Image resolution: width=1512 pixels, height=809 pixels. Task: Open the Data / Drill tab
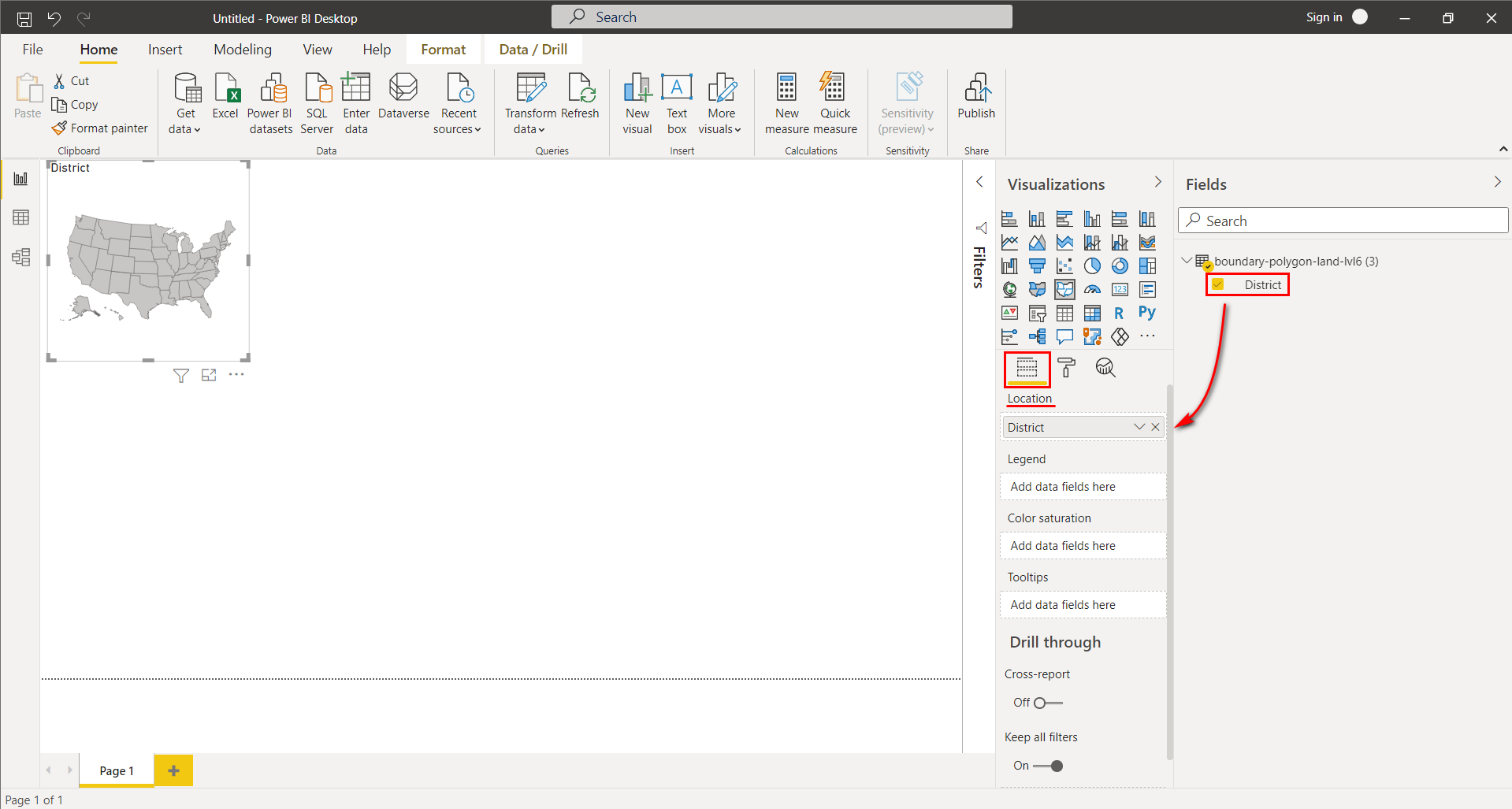[x=533, y=50]
